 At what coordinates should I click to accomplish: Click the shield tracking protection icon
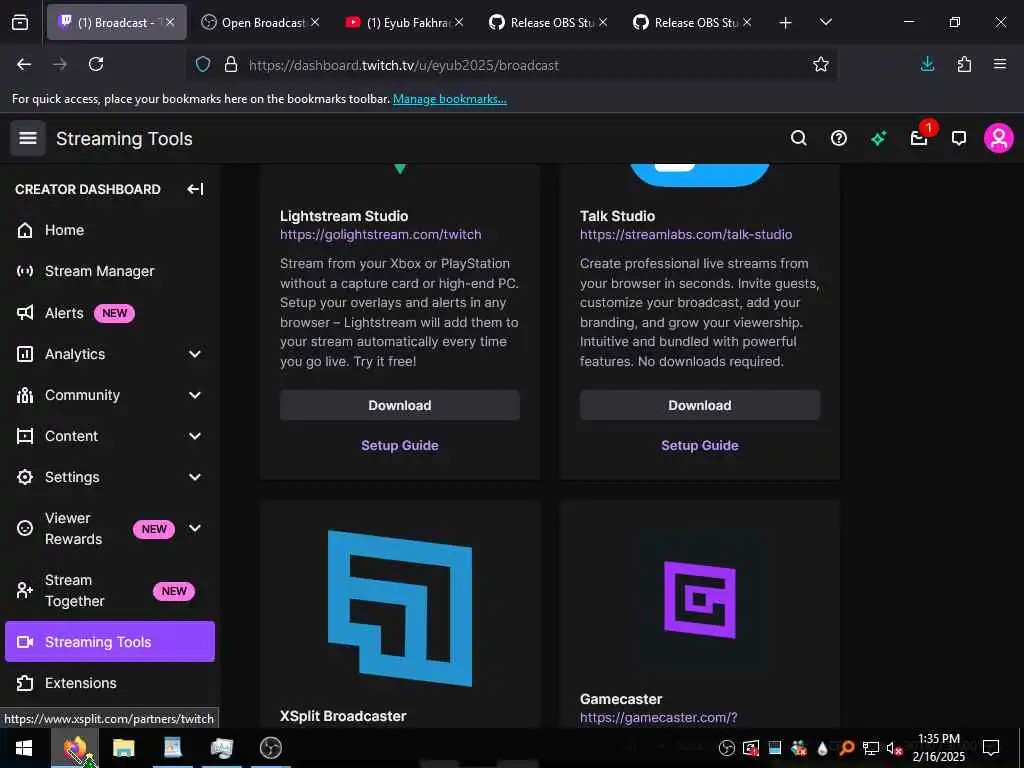click(x=203, y=64)
